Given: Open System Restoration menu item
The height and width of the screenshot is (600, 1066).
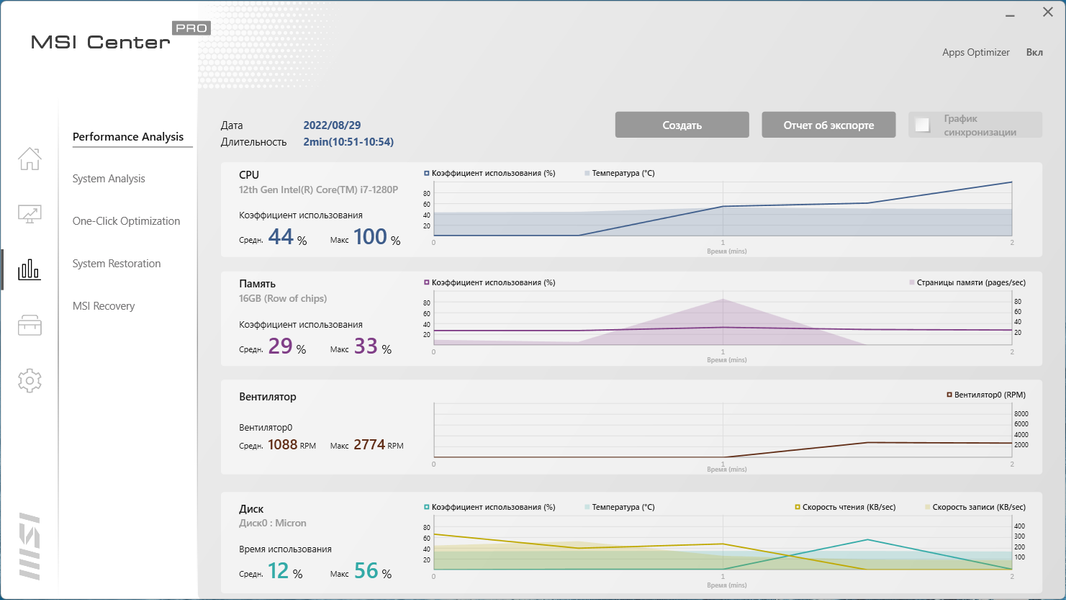Looking at the screenshot, I should (116, 264).
